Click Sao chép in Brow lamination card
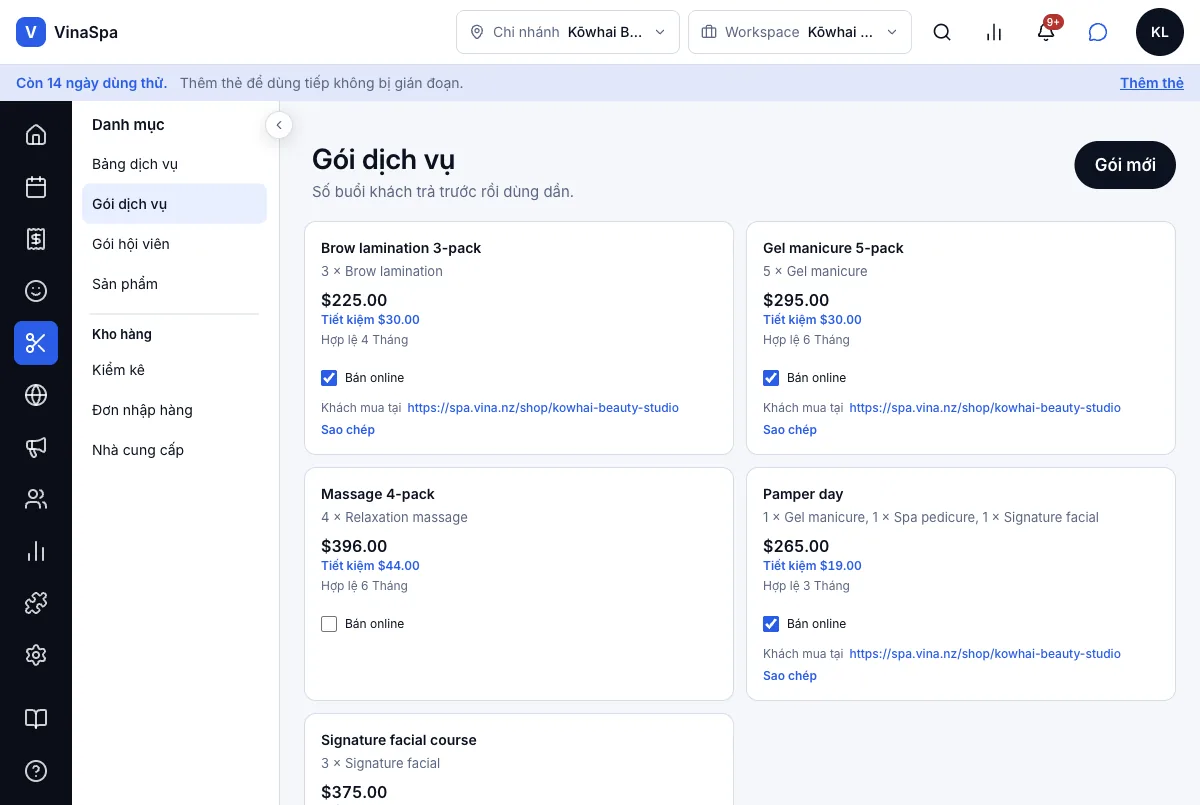This screenshot has width=1200, height=805. coord(348,430)
